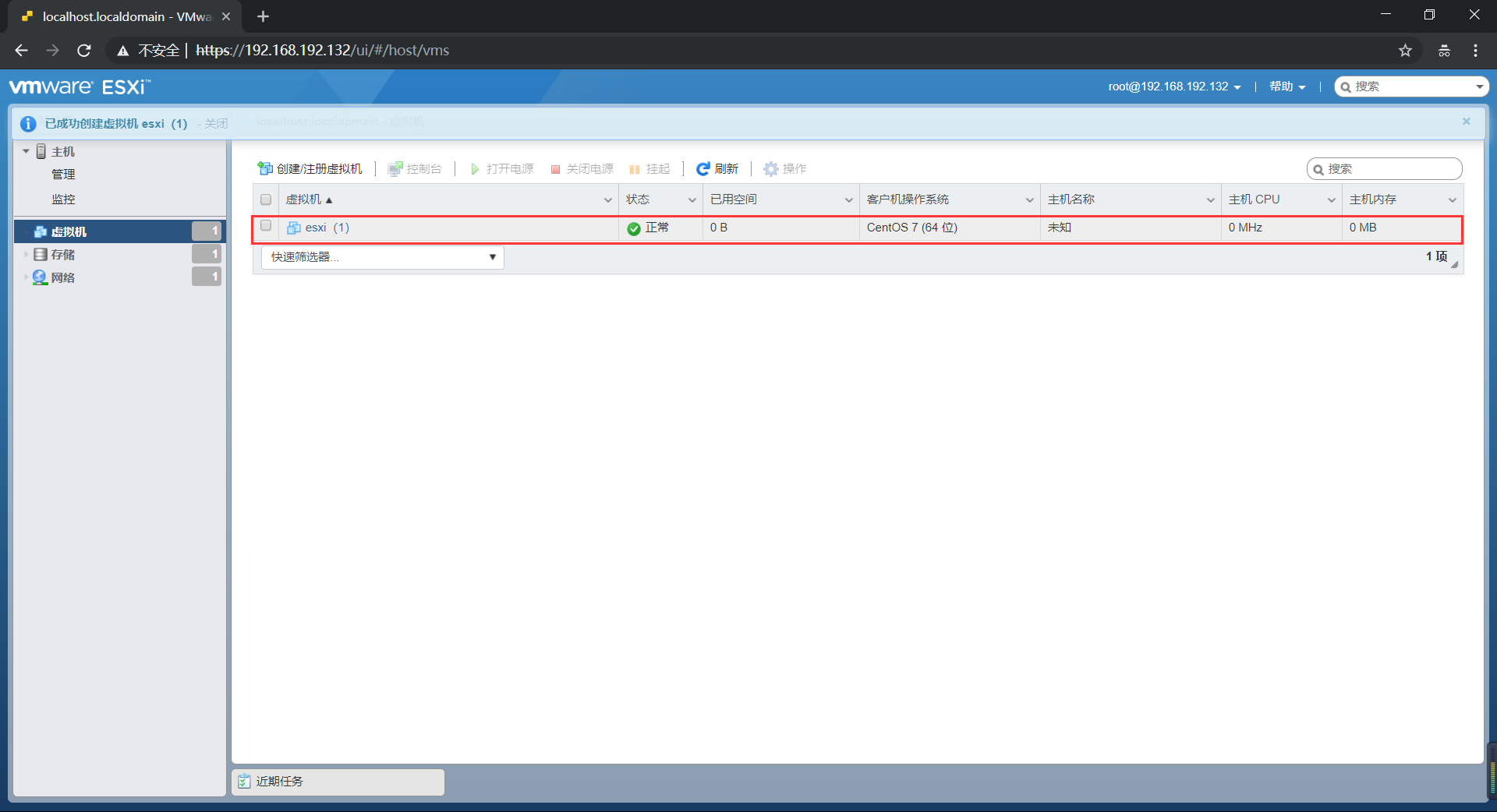The width and height of the screenshot is (1497, 812).
Task: Click the browser address bar URL
Action: pos(322,51)
